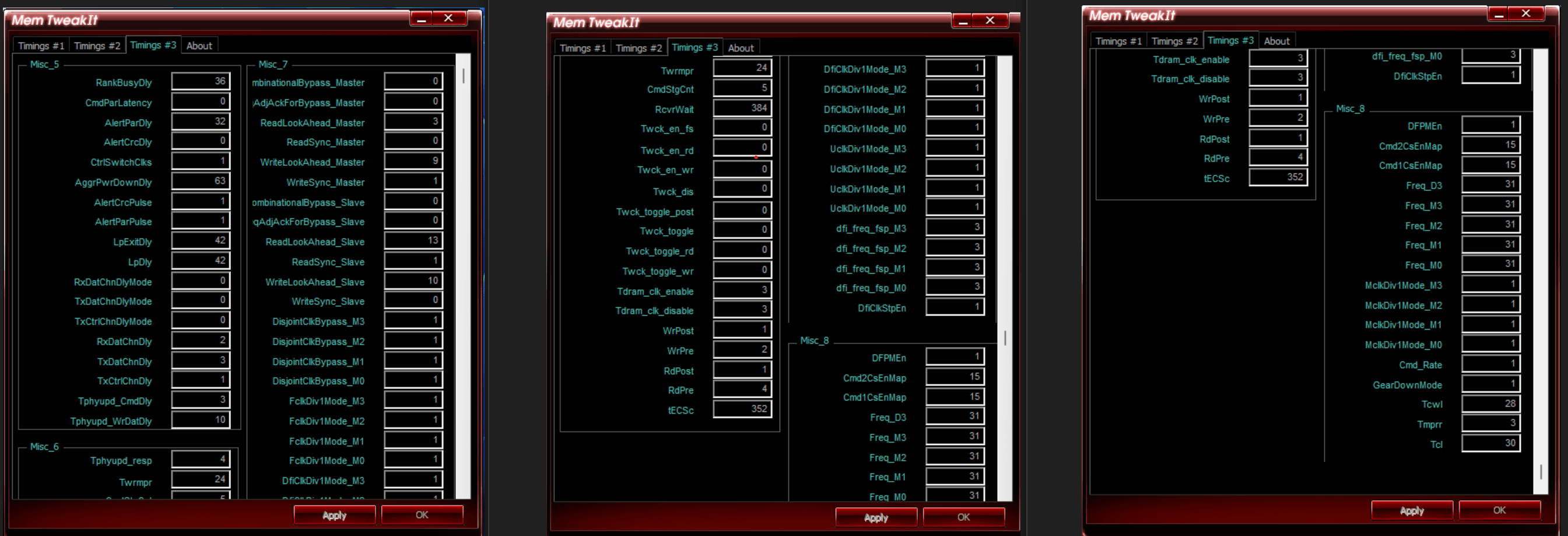Select the dfi_freq_fsp_M2 input box
This screenshot has width=1568, height=536.
[956, 248]
